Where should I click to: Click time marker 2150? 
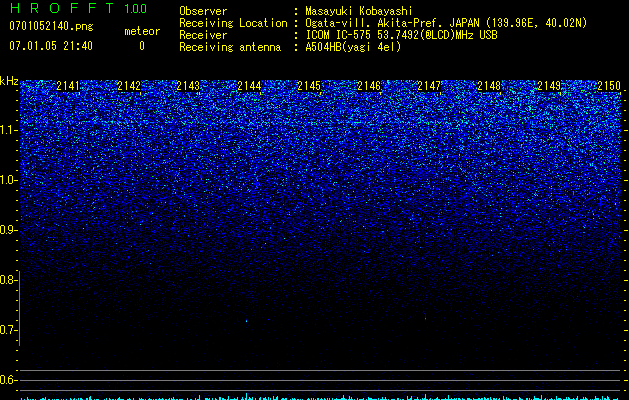pyautogui.click(x=609, y=85)
